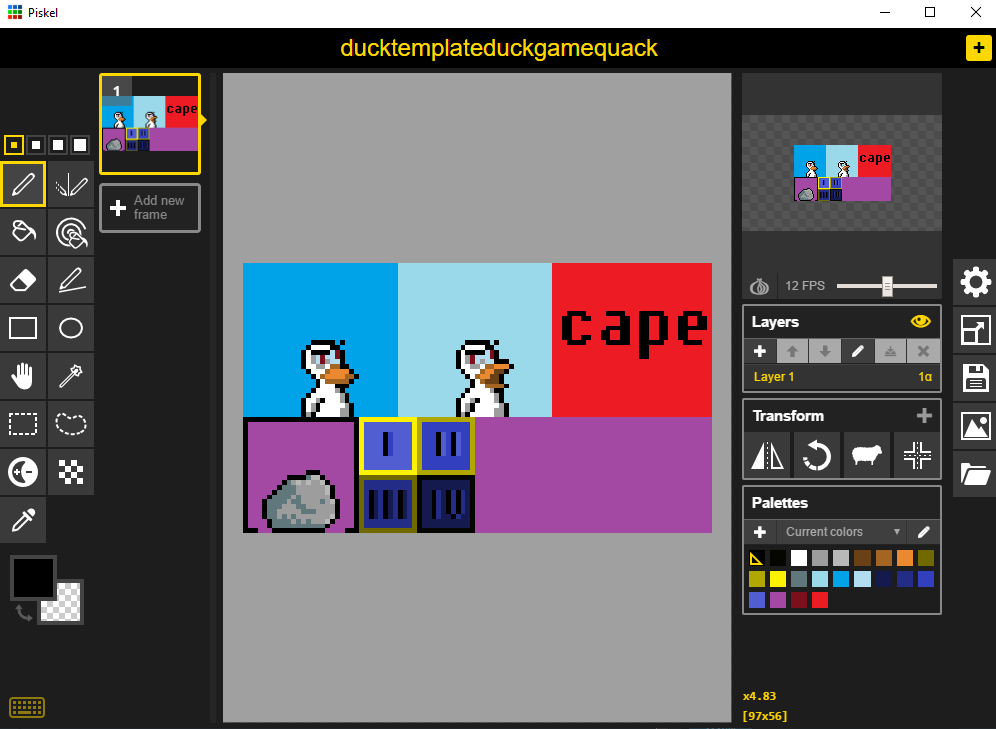Select the Pen tool

(x=23, y=184)
